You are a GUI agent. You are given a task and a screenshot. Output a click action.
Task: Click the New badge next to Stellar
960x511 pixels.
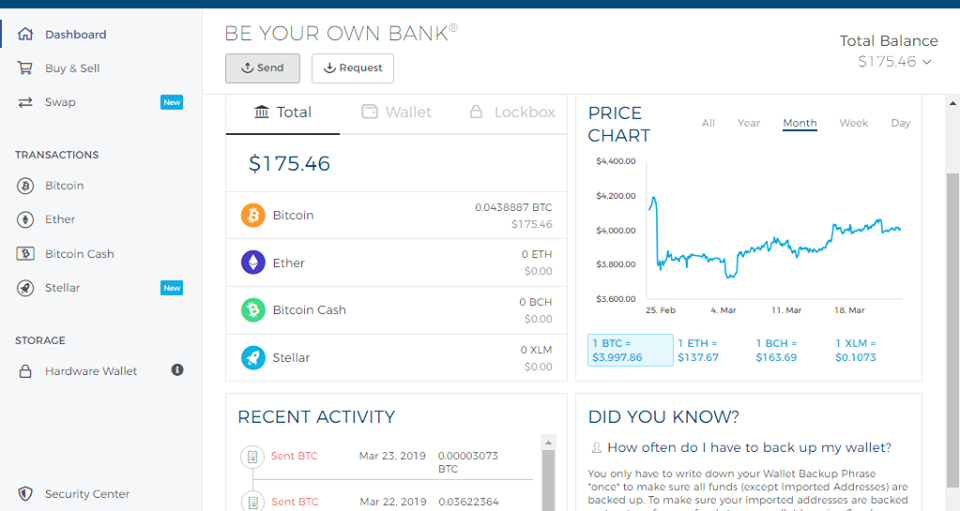(171, 288)
